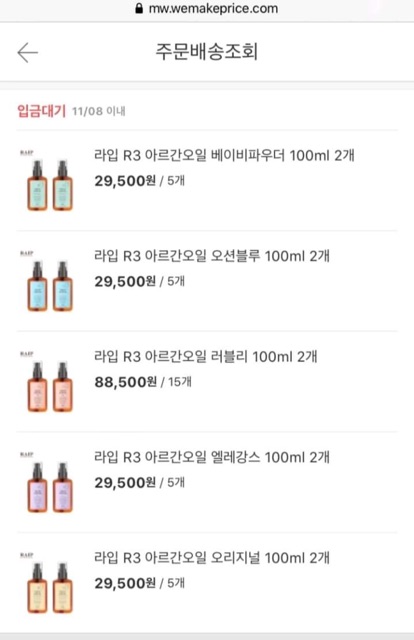The height and width of the screenshot is (640, 414).
Task: Click 베이비파우더 item's 29,500원 price
Action: 125,181
